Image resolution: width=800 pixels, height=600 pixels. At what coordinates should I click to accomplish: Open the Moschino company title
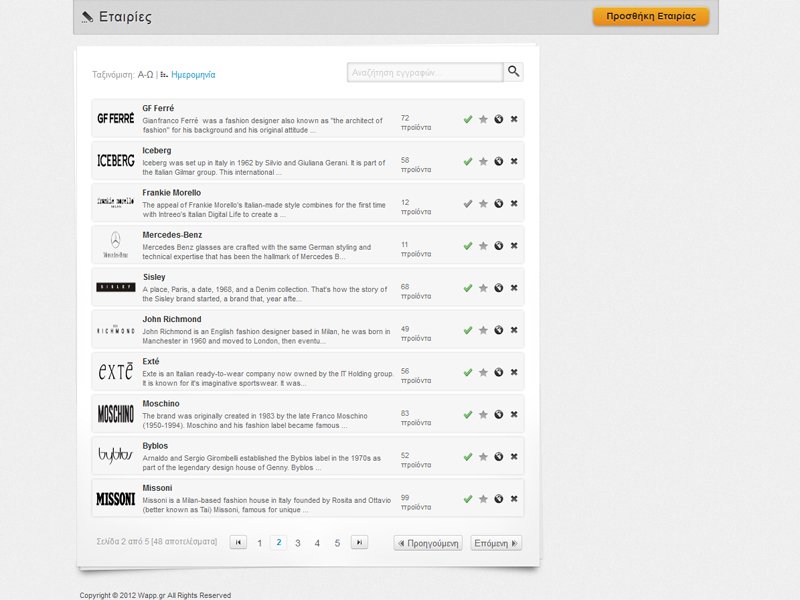[x=161, y=404]
